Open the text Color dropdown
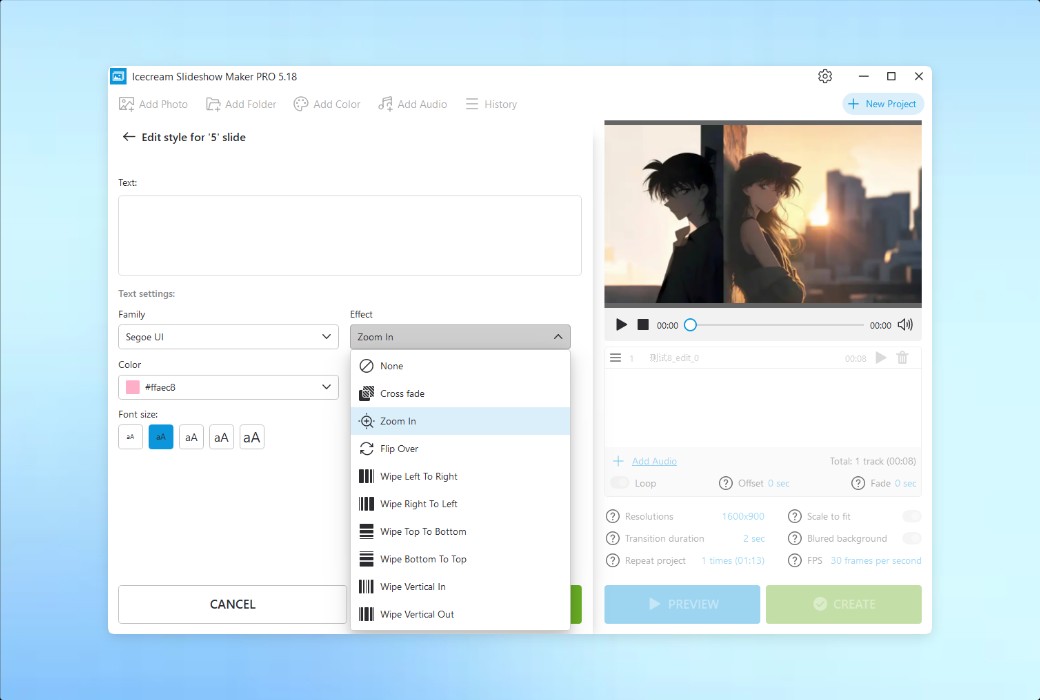The image size is (1040, 700). point(228,387)
